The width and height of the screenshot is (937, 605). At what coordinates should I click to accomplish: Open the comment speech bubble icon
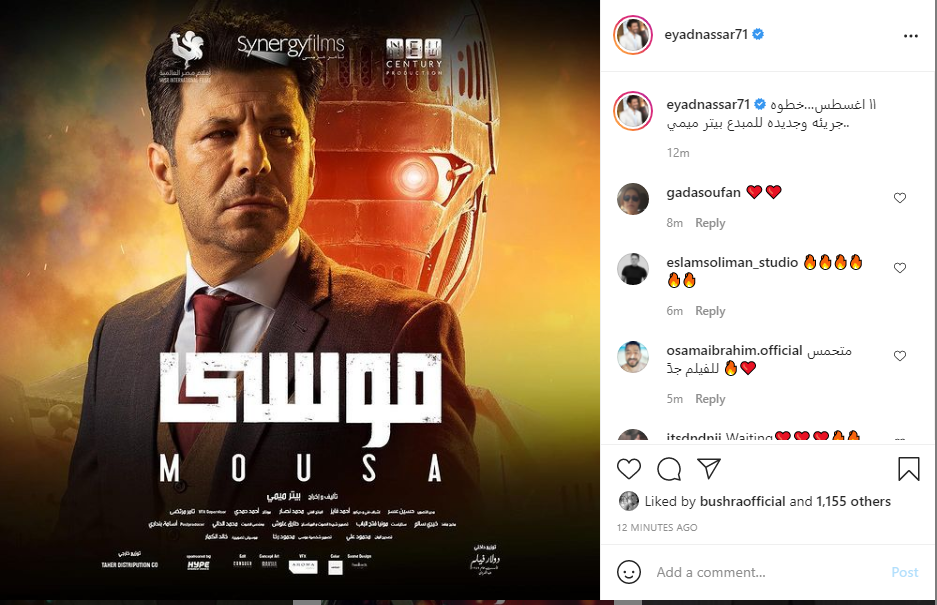click(x=669, y=469)
